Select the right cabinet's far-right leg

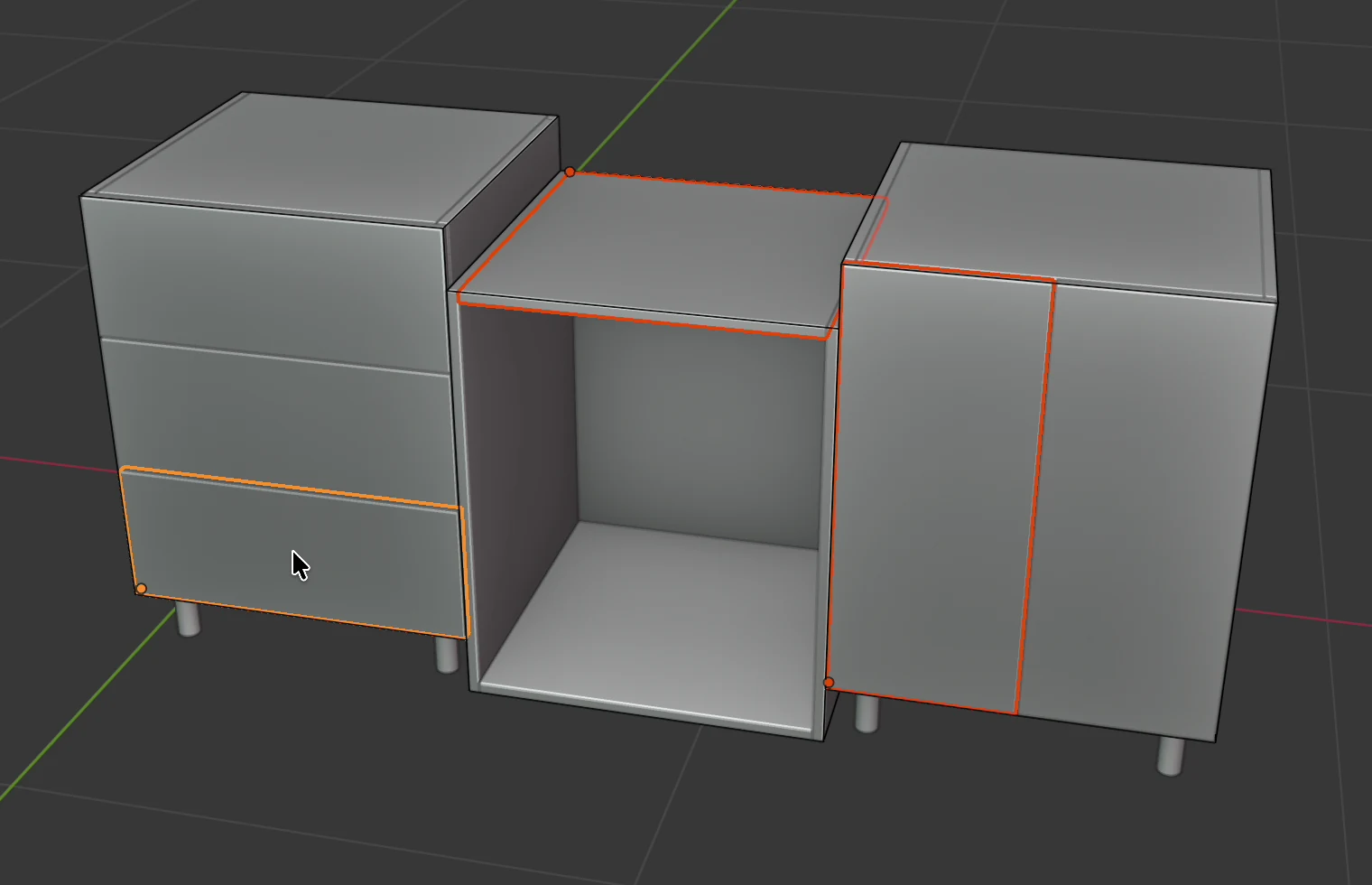coord(1170,756)
